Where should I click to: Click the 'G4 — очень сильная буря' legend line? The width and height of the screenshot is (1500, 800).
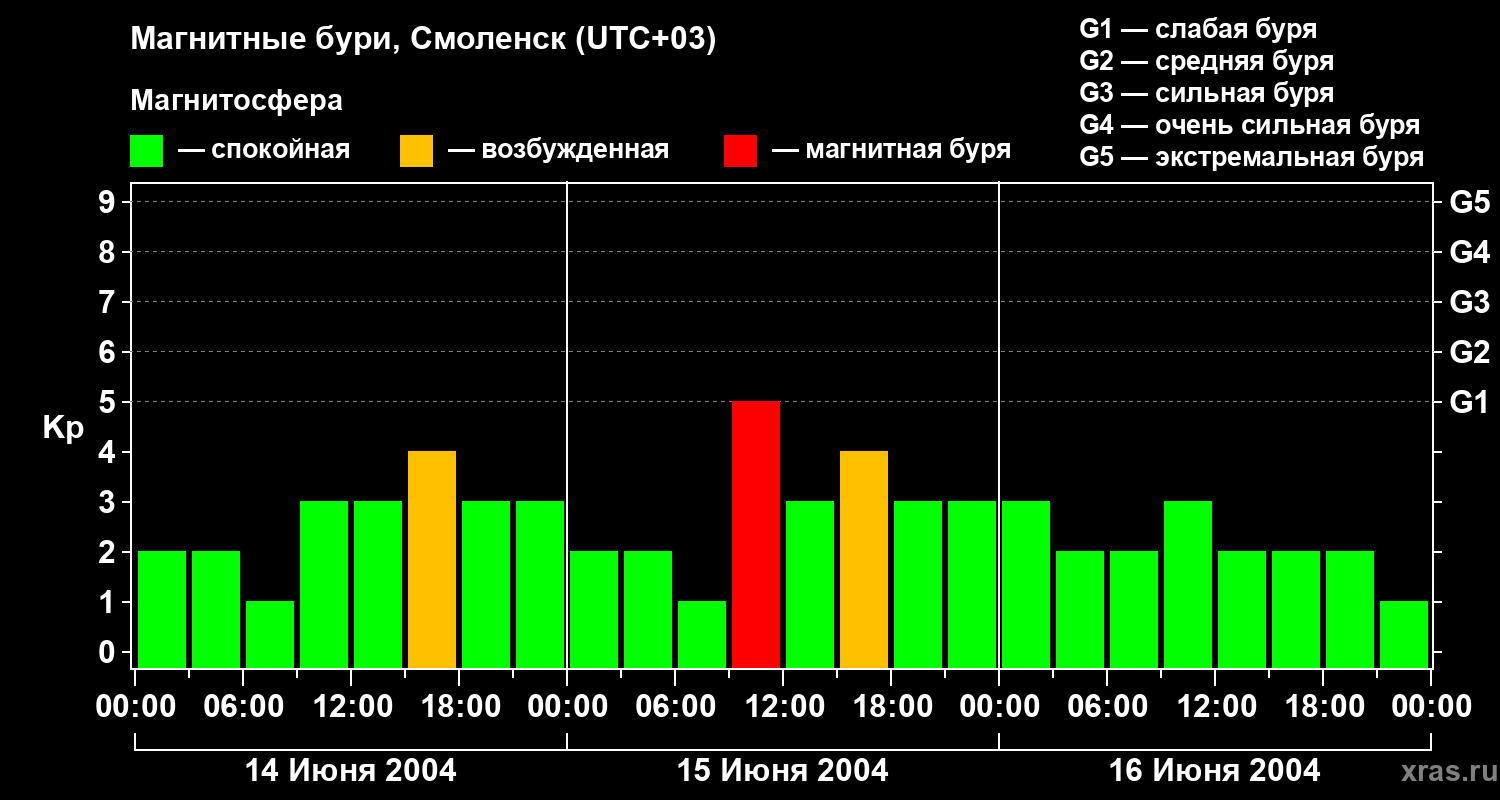[x=1250, y=125]
